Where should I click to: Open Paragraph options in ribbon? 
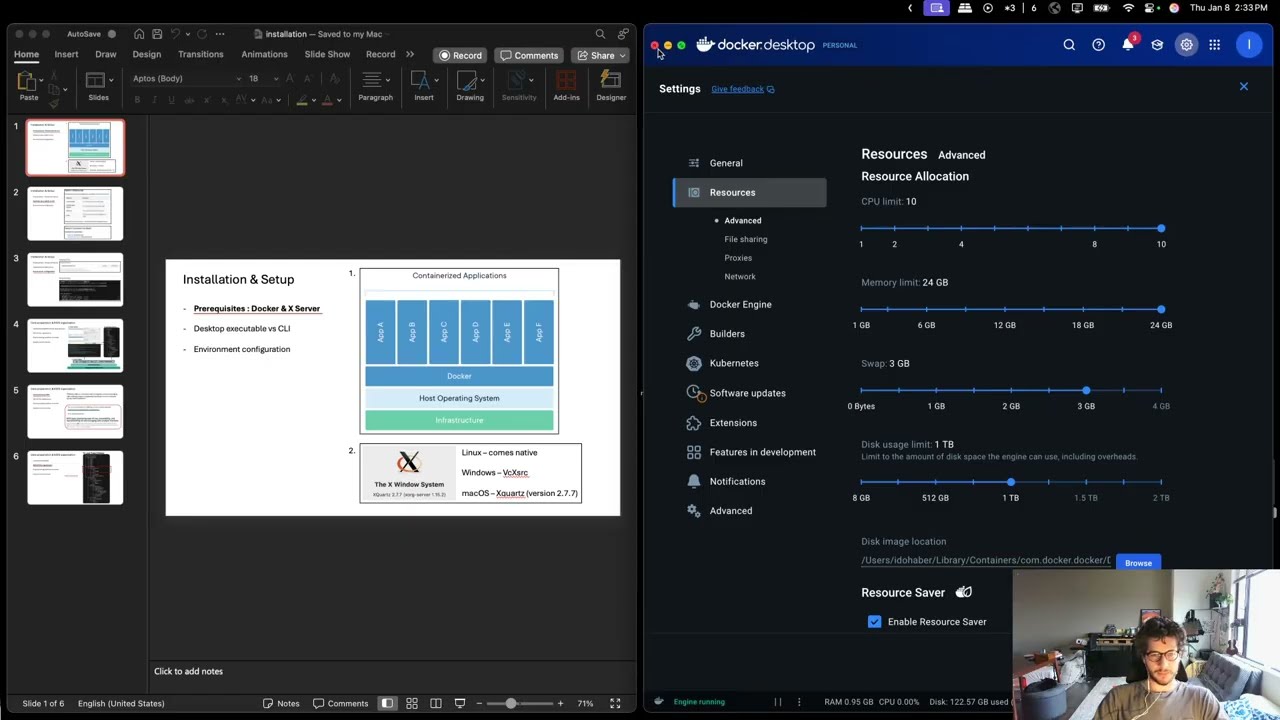[x=375, y=85]
